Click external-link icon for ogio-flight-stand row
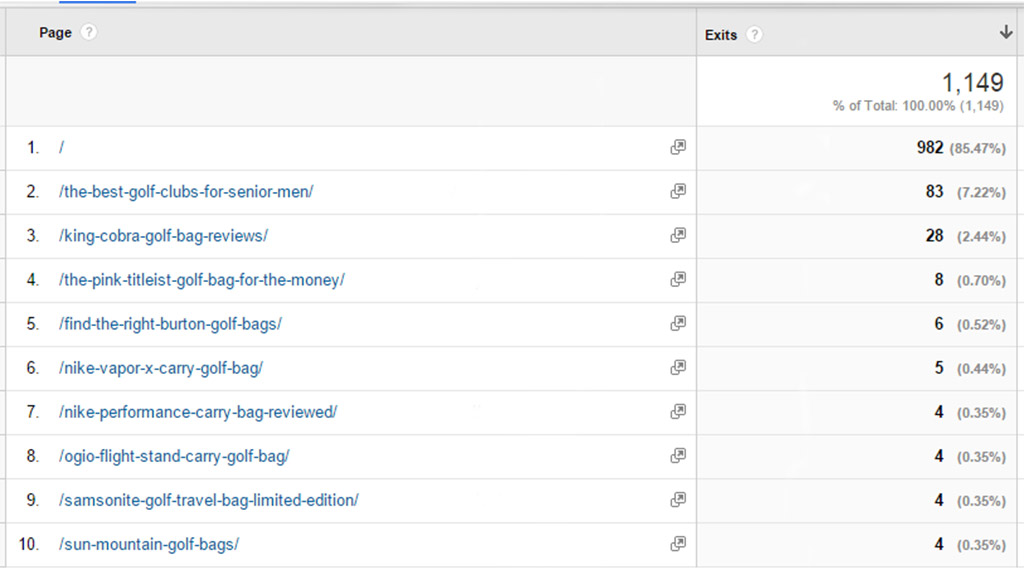This screenshot has width=1024, height=576. [x=678, y=455]
